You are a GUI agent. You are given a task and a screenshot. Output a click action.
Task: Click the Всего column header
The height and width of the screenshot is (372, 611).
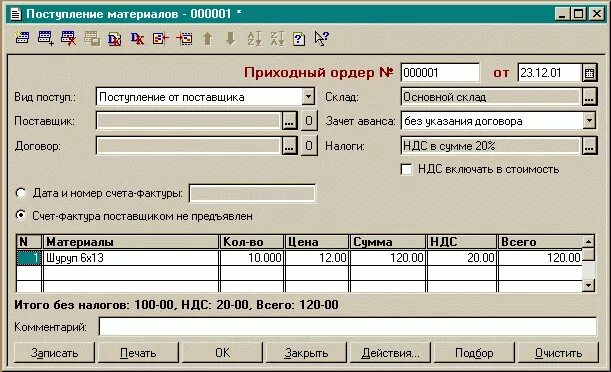(x=540, y=242)
